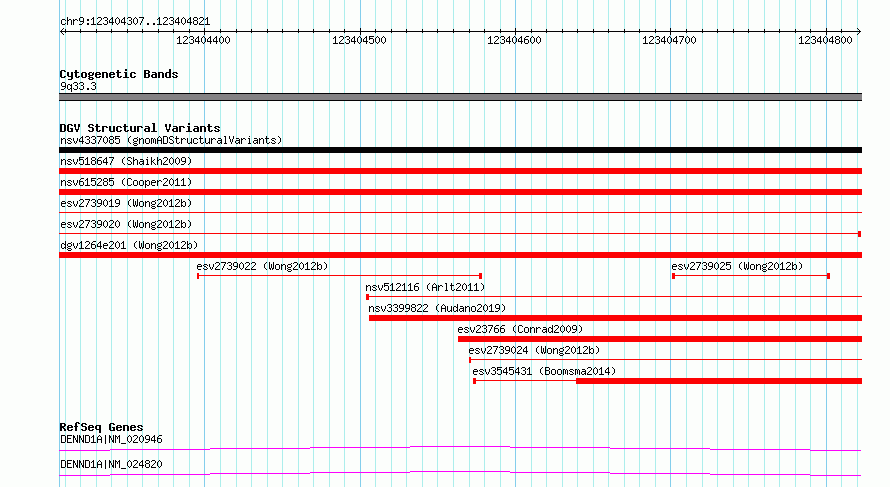Open variant esv2739025 (Wong2012b) label

737,266
